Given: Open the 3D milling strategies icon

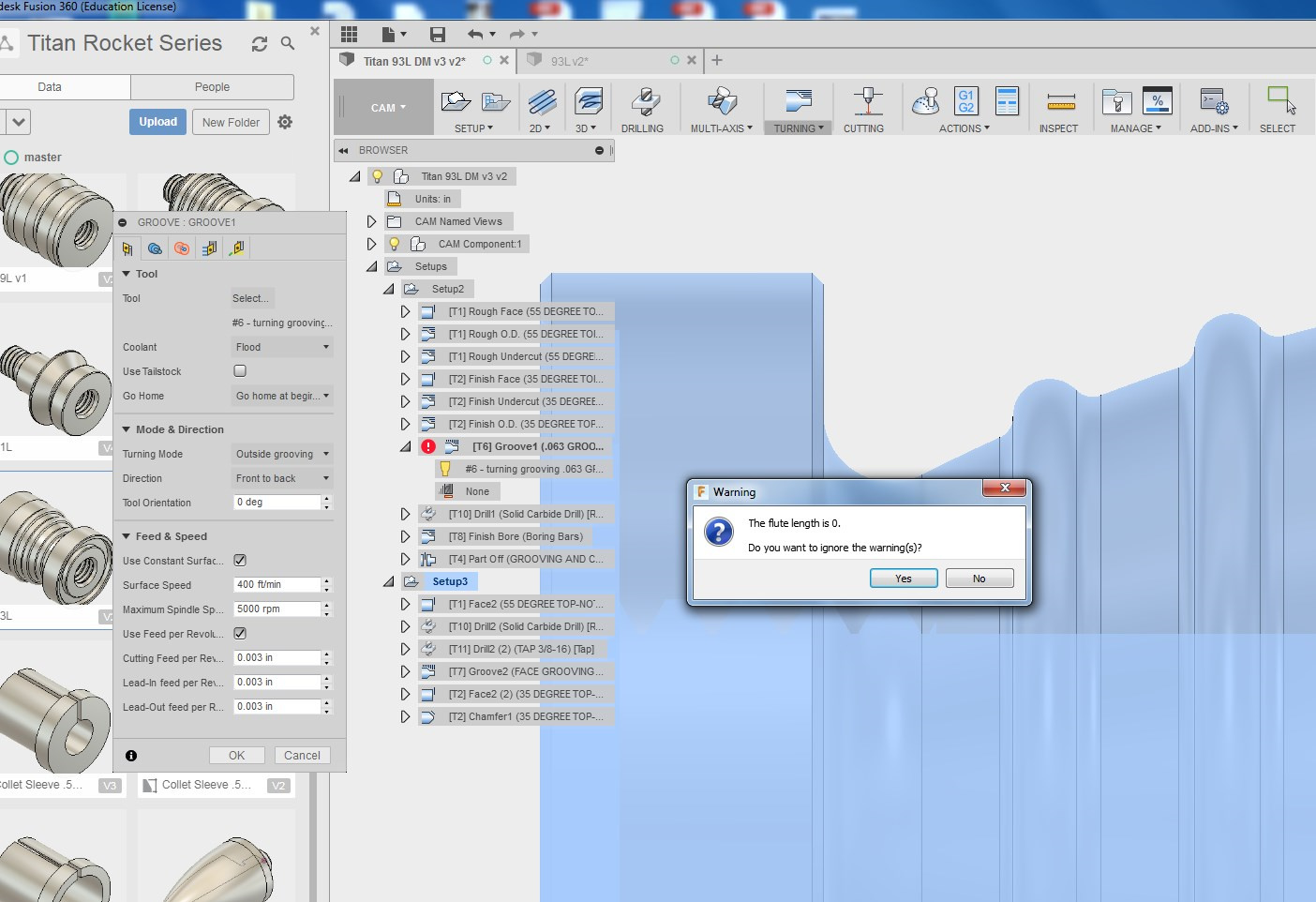Looking at the screenshot, I should (x=588, y=101).
